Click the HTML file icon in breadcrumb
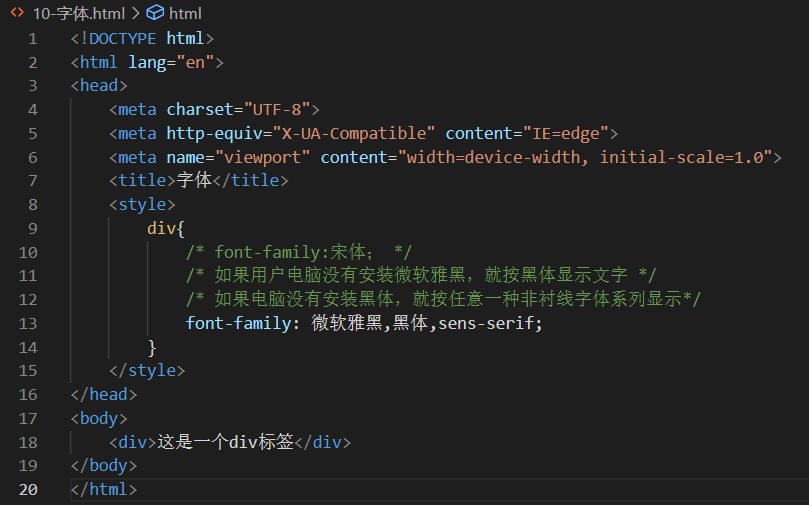This screenshot has height=505, width=809. click(x=17, y=13)
